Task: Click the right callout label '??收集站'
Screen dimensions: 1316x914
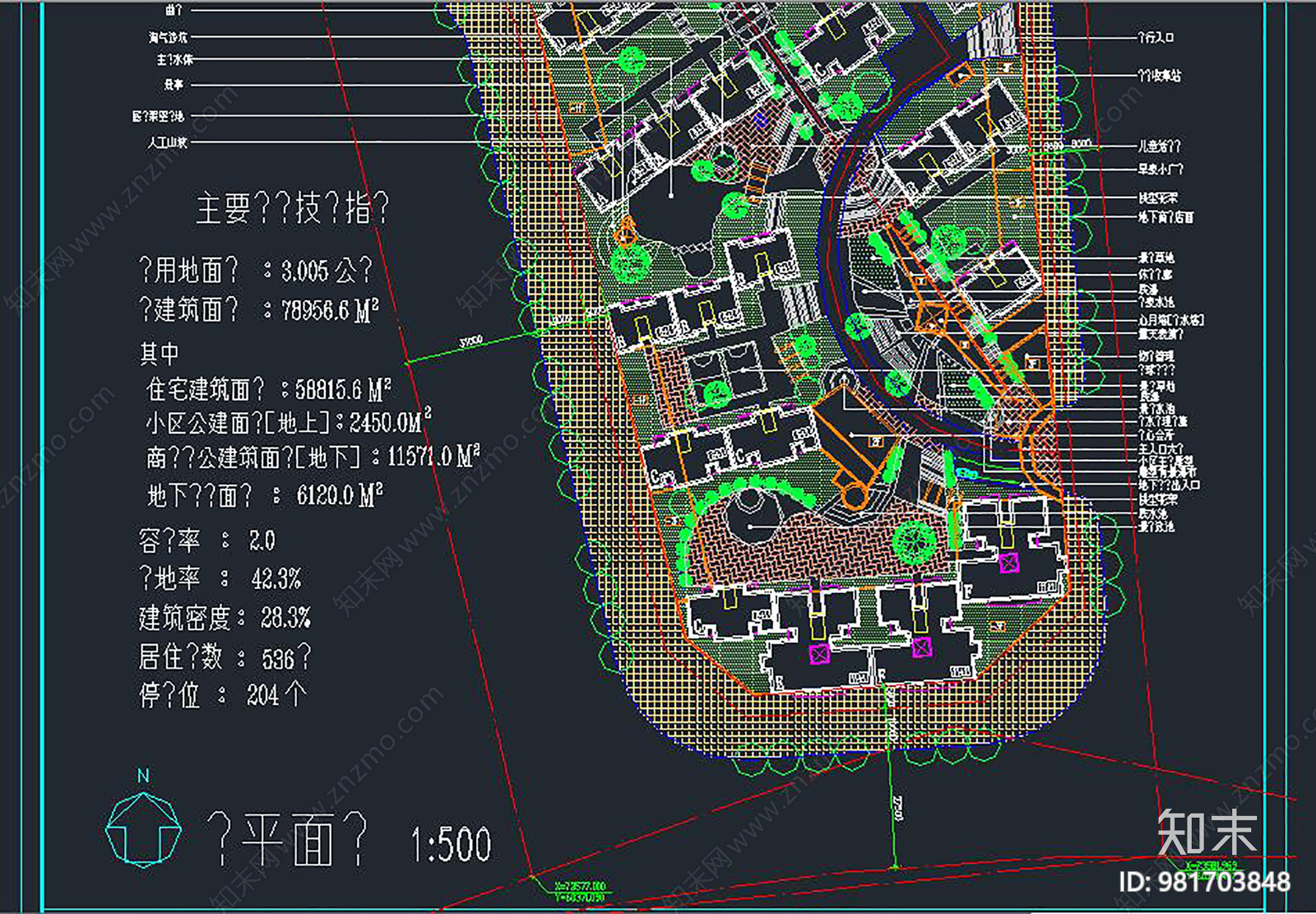Action: (1160, 76)
